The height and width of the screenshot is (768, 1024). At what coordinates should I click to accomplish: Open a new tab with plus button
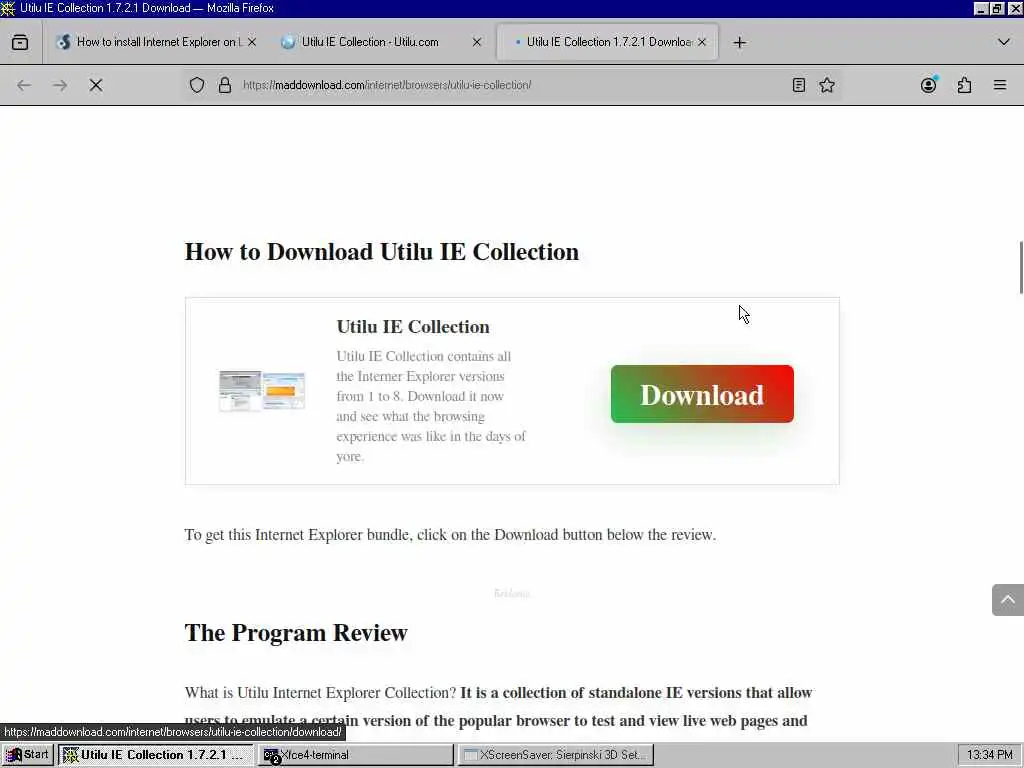[x=739, y=42]
